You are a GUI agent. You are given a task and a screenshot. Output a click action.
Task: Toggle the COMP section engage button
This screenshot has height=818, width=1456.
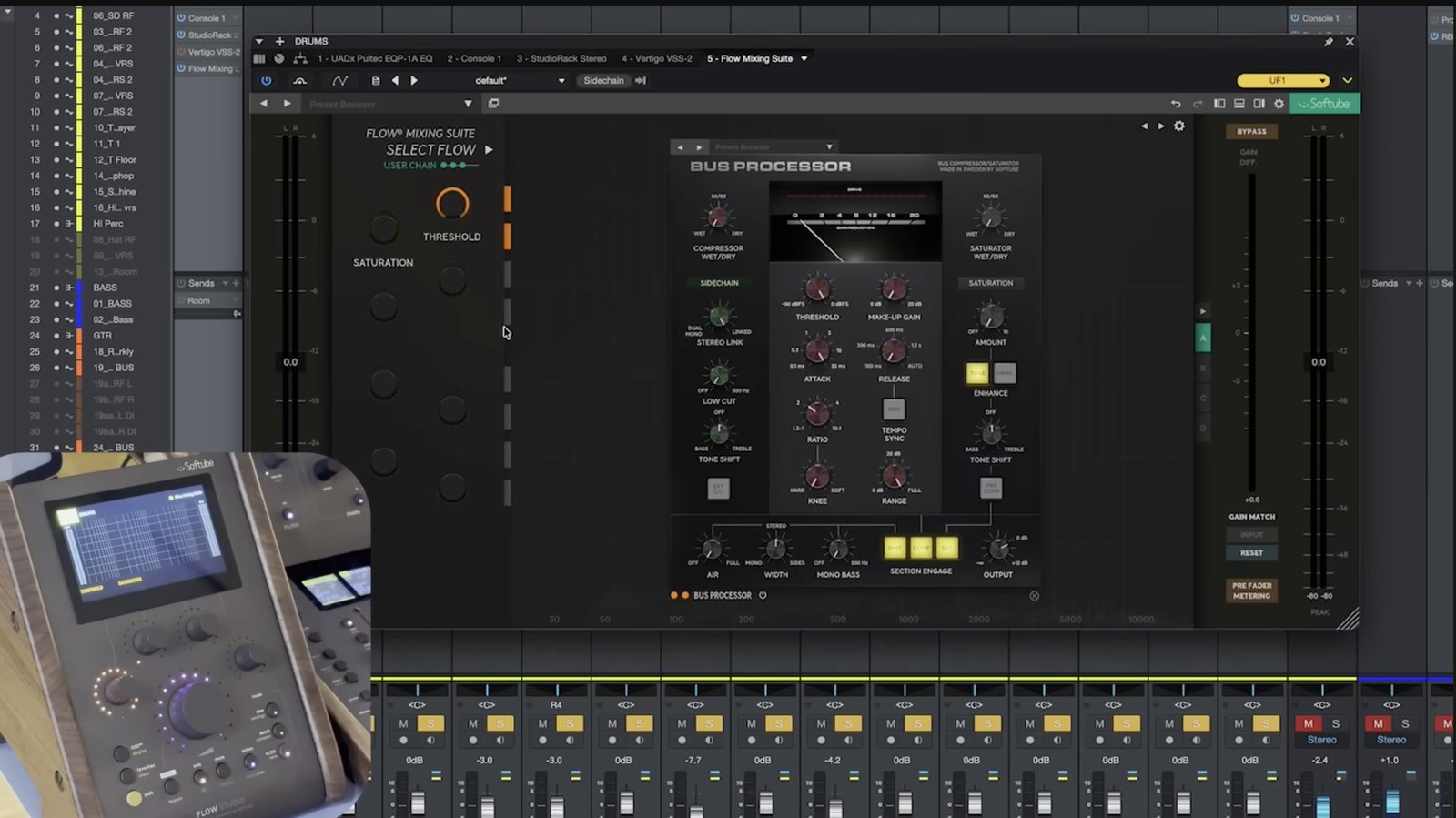tap(921, 548)
